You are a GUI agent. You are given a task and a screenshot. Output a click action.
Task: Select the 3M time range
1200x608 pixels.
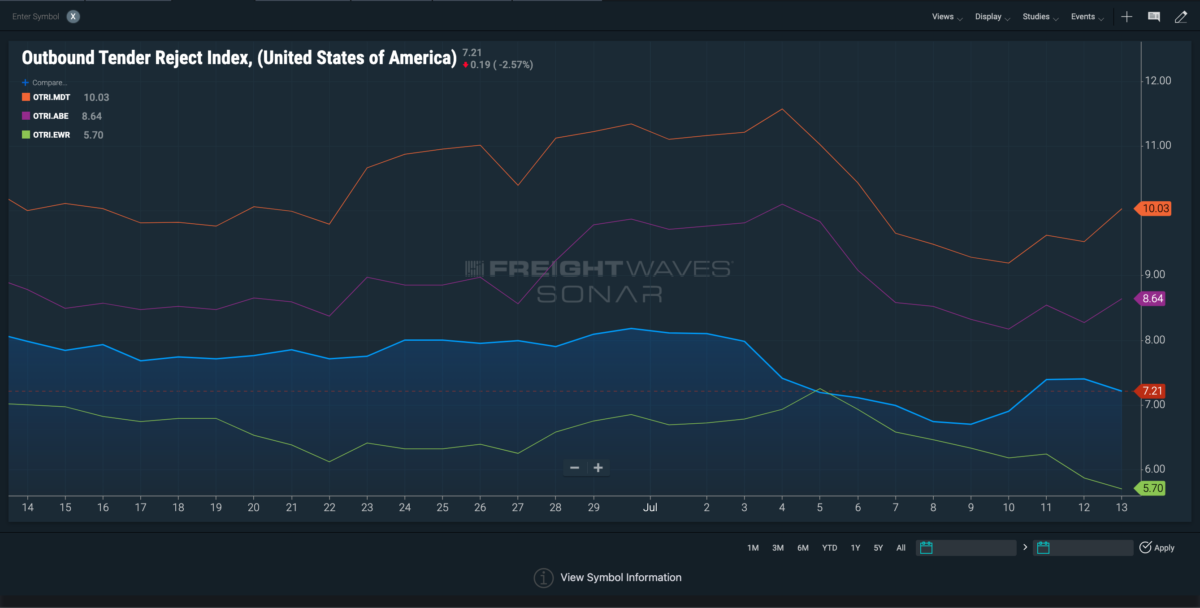point(778,548)
